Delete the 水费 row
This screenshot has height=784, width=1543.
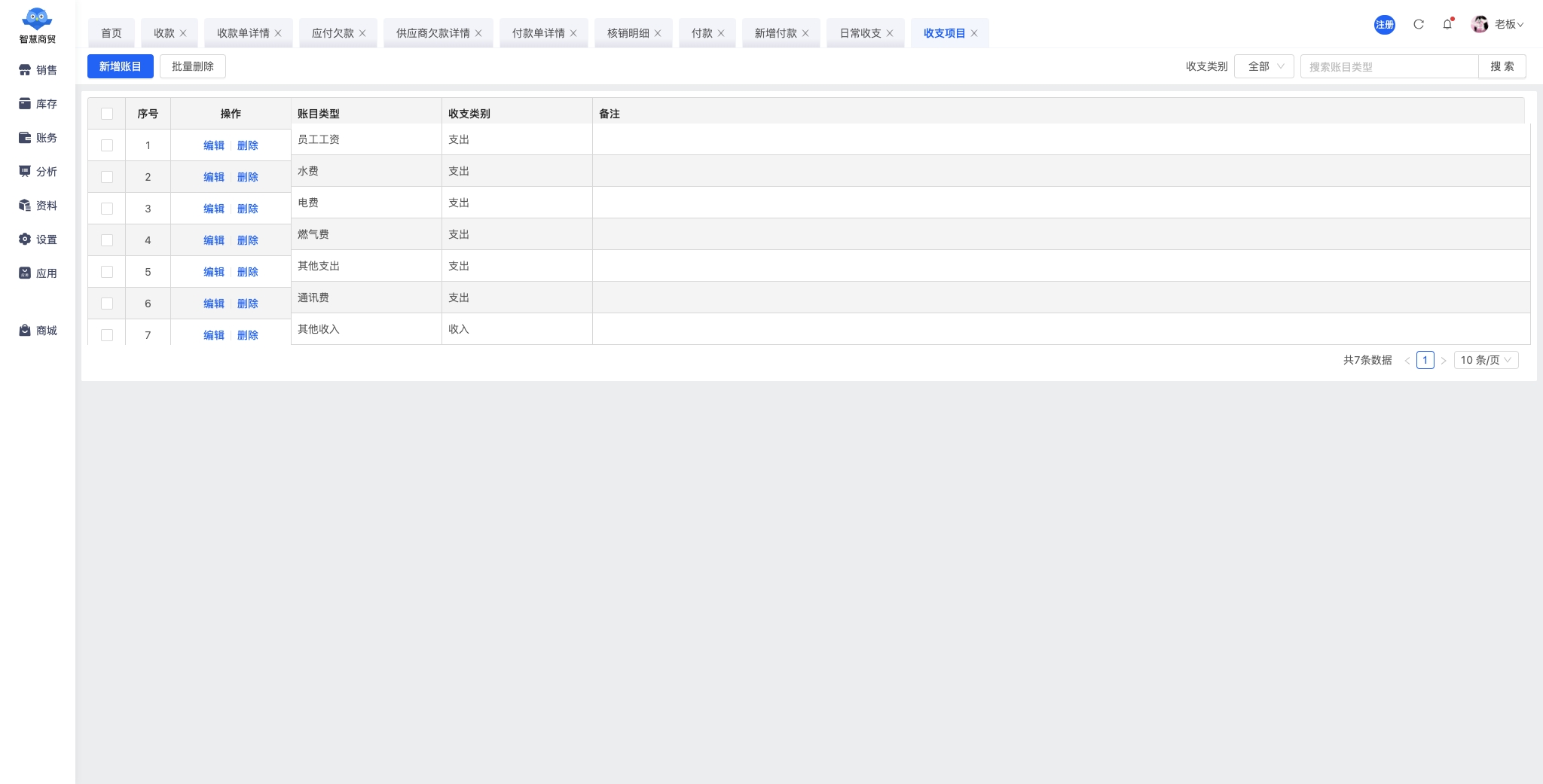pos(248,177)
